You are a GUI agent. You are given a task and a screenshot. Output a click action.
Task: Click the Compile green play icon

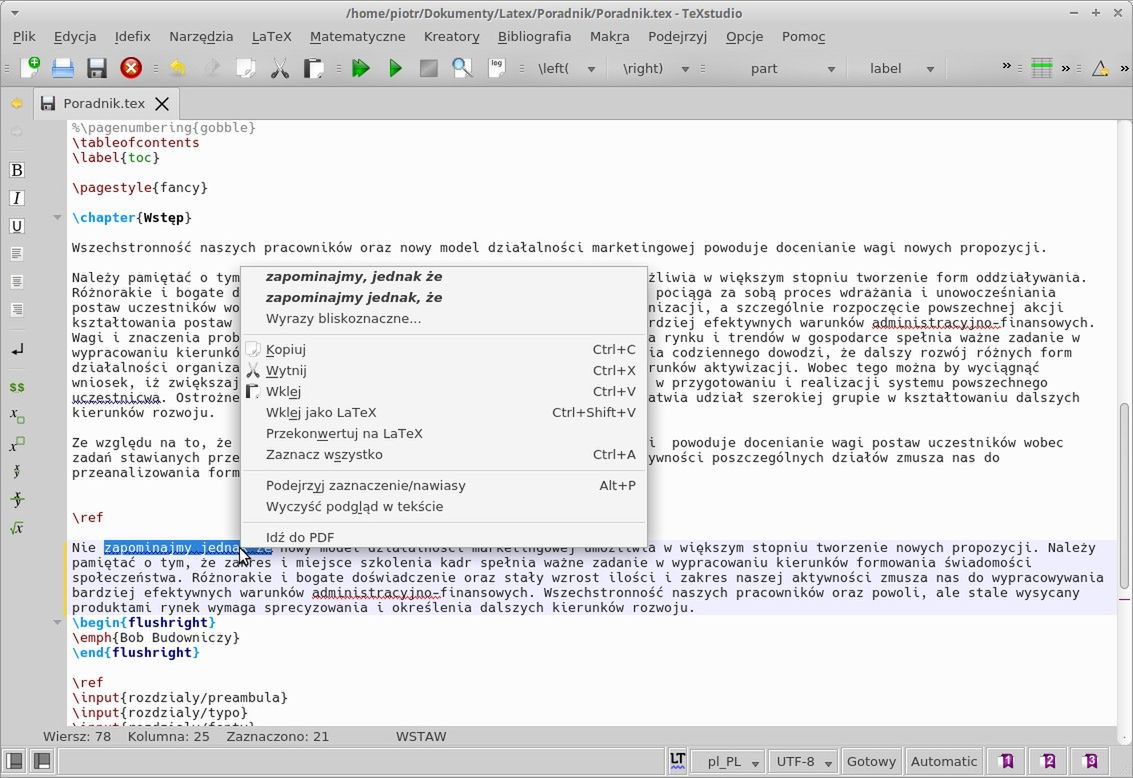coord(395,68)
